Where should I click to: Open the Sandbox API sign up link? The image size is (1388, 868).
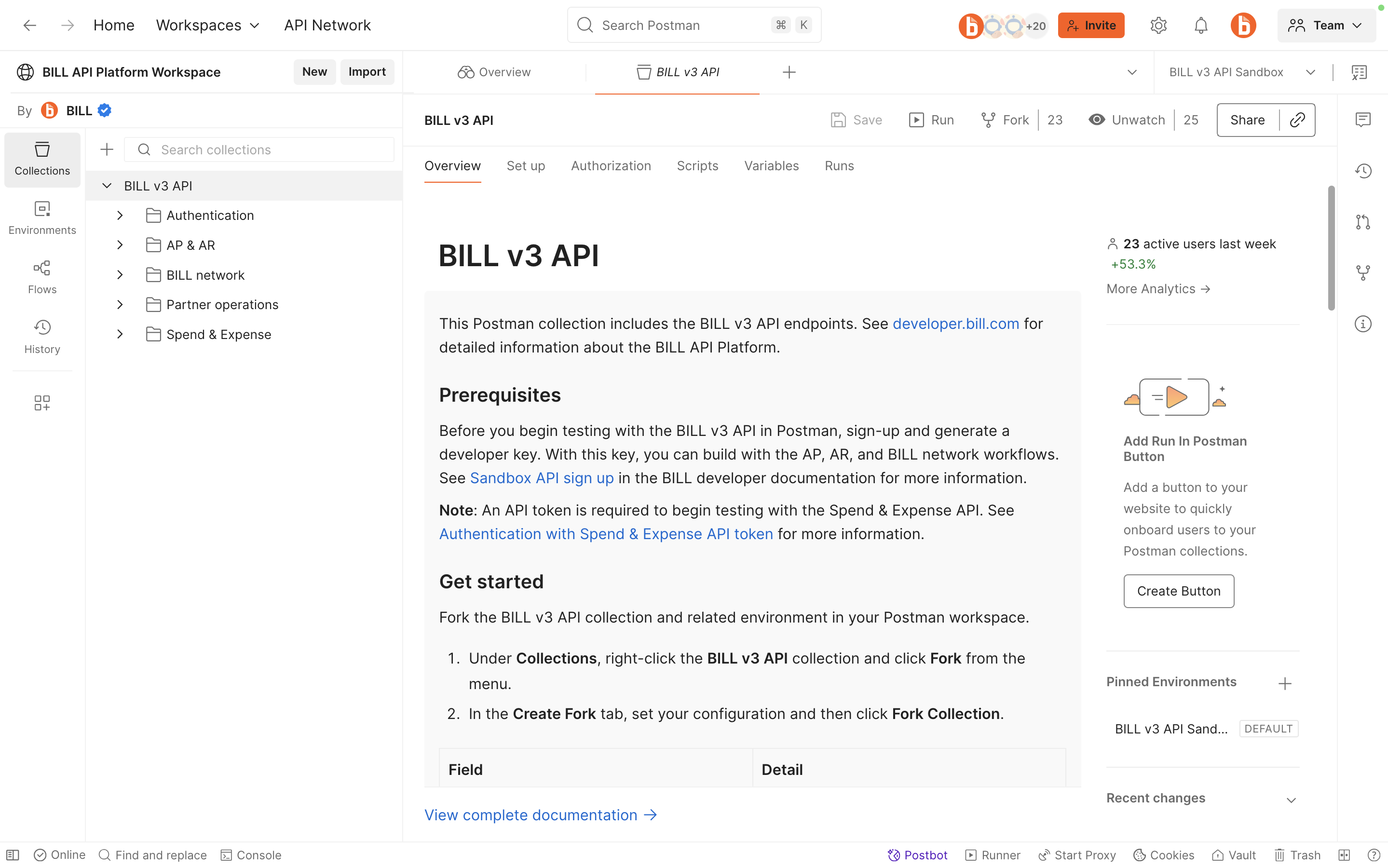click(x=542, y=478)
